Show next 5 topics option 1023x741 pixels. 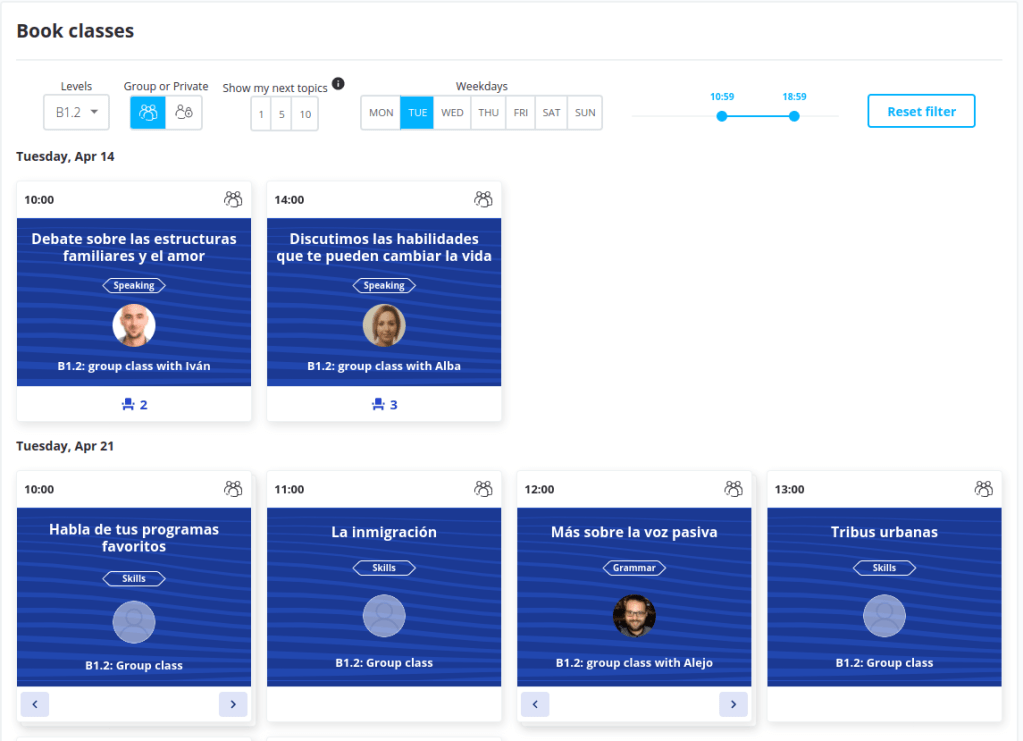click(282, 115)
